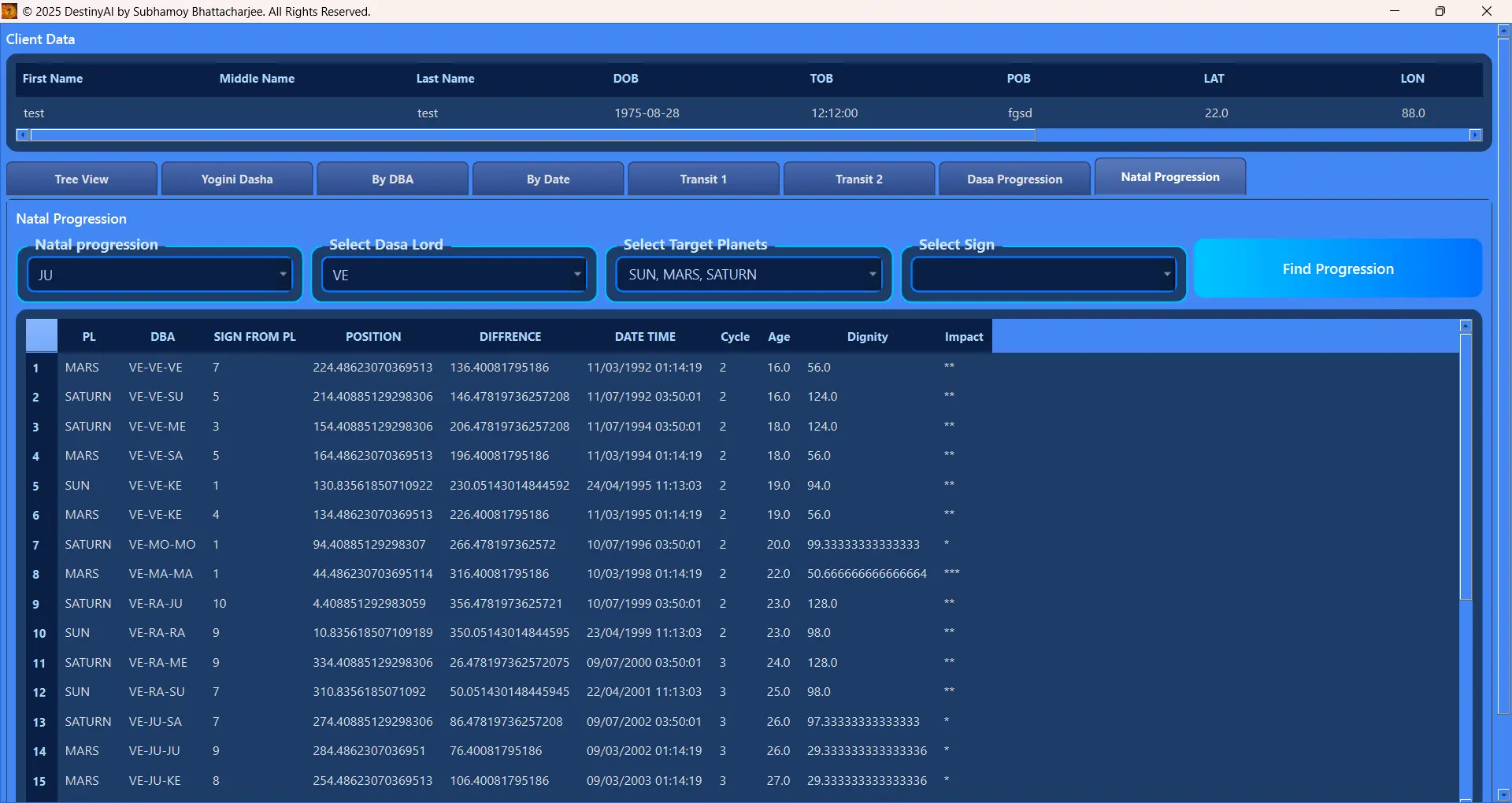Select row 8 with VE-MA-MA entry
This screenshot has width=1512, height=803.
coord(315,573)
